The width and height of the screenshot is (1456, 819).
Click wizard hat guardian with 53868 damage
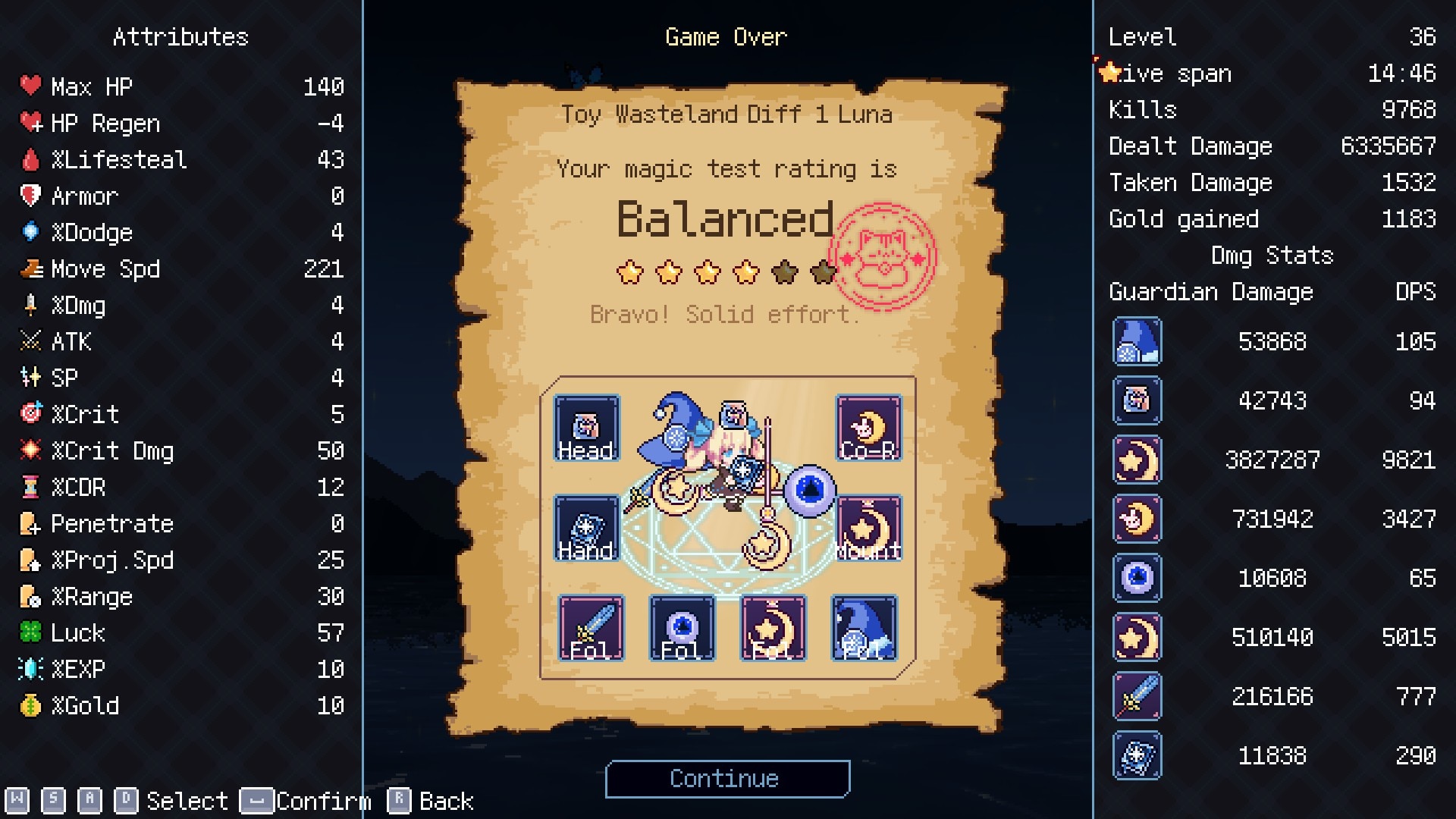click(x=1137, y=341)
